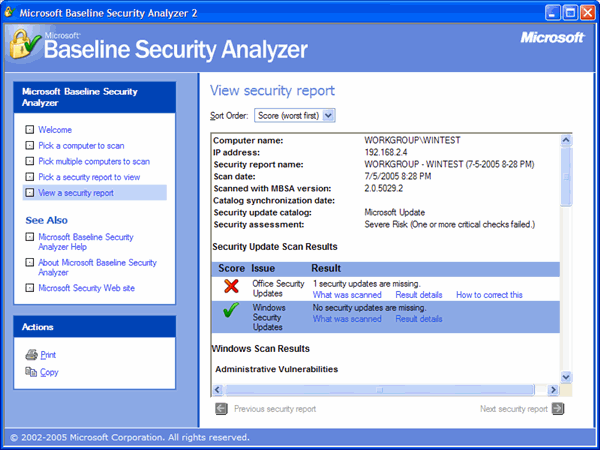Go to the Welcome page
Image resolution: width=600 pixels, height=450 pixels.
coord(55,130)
